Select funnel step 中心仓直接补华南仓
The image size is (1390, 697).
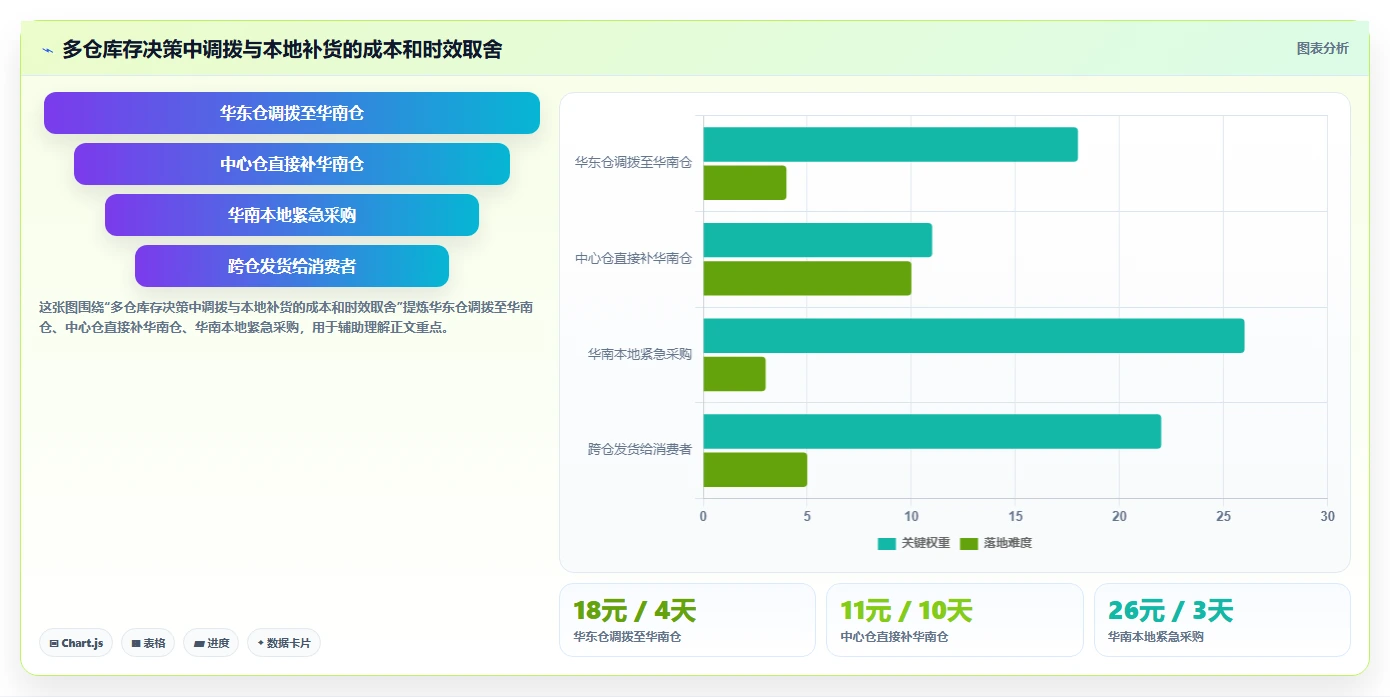coord(292,164)
